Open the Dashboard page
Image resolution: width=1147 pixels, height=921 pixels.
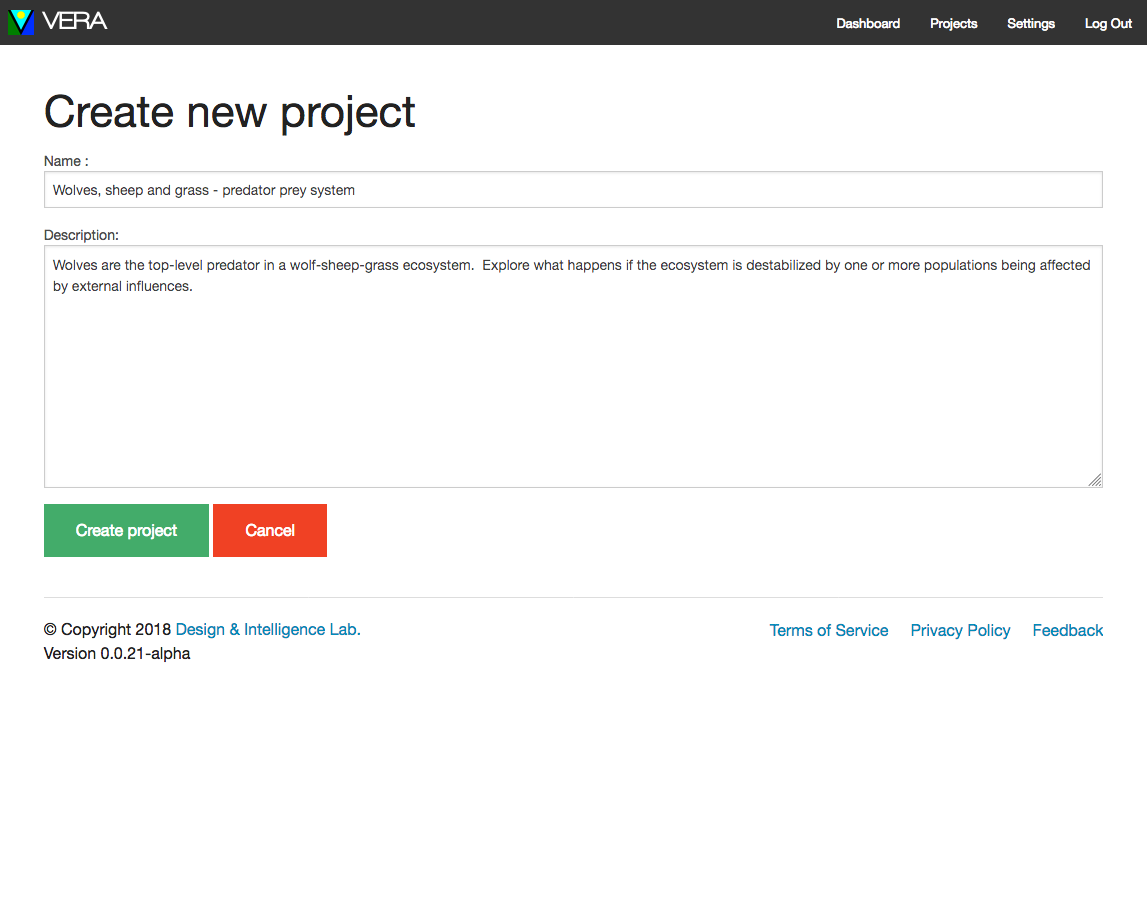867,23
